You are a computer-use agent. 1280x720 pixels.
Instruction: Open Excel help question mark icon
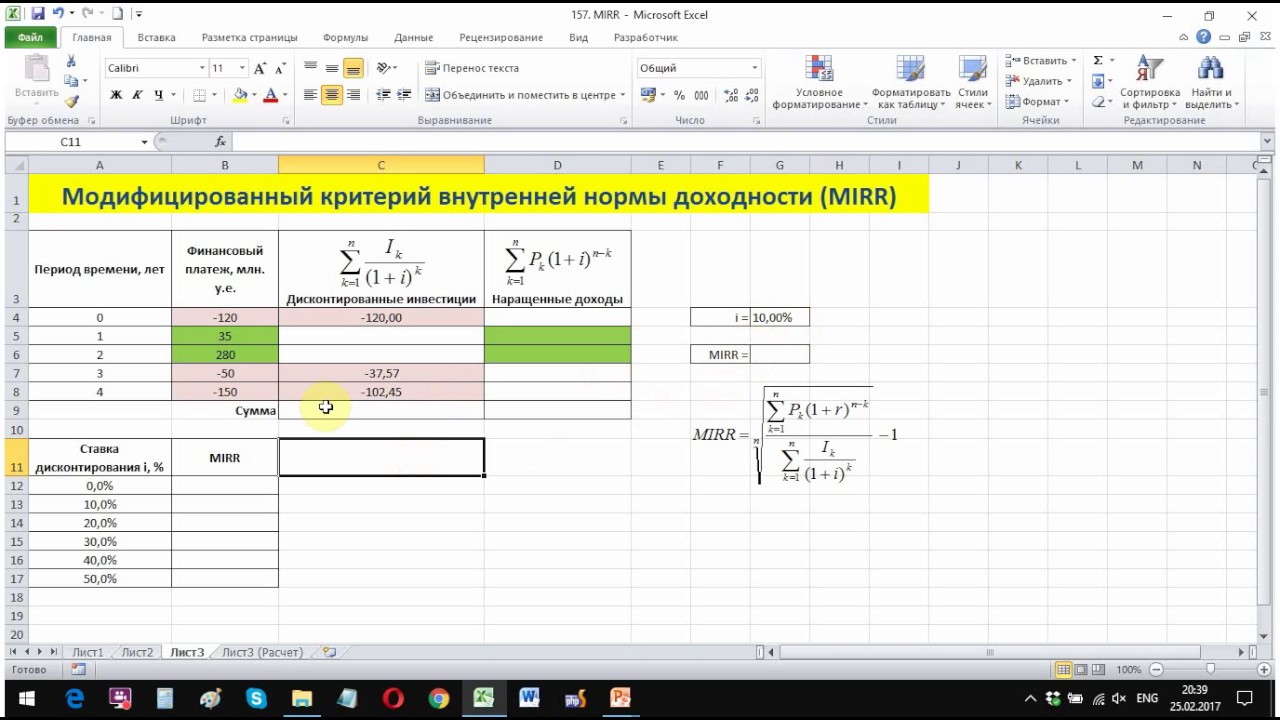pos(1203,37)
